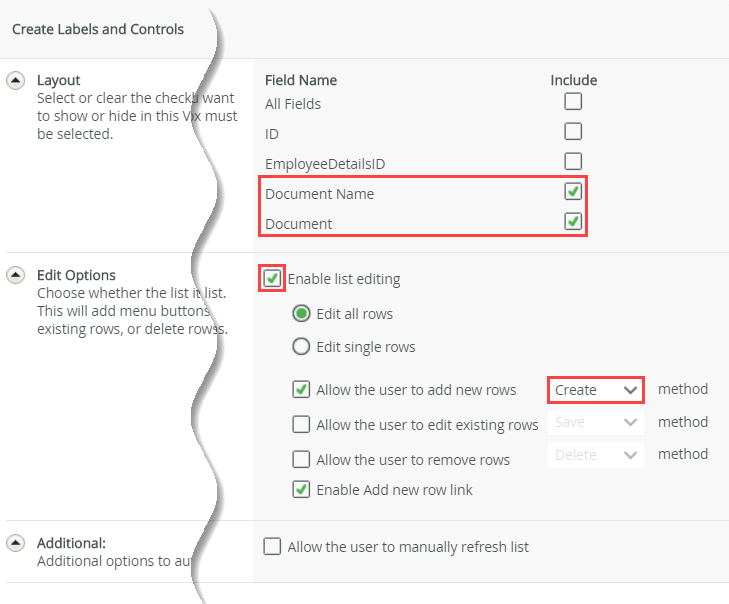Image resolution: width=729 pixels, height=604 pixels.
Task: Open the Create method dropdown
Action: click(x=595, y=390)
